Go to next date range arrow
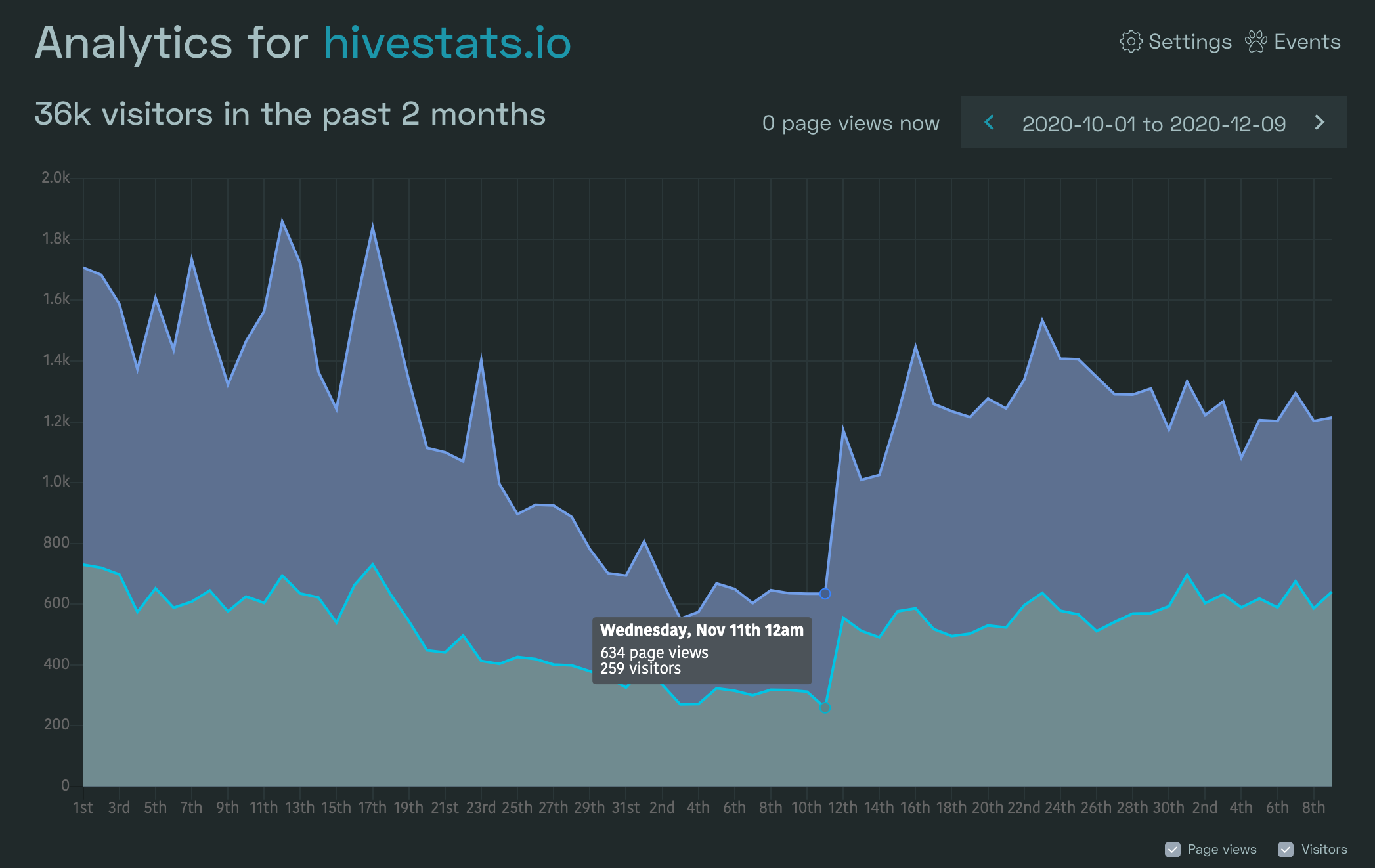The height and width of the screenshot is (868, 1375). coord(1320,123)
